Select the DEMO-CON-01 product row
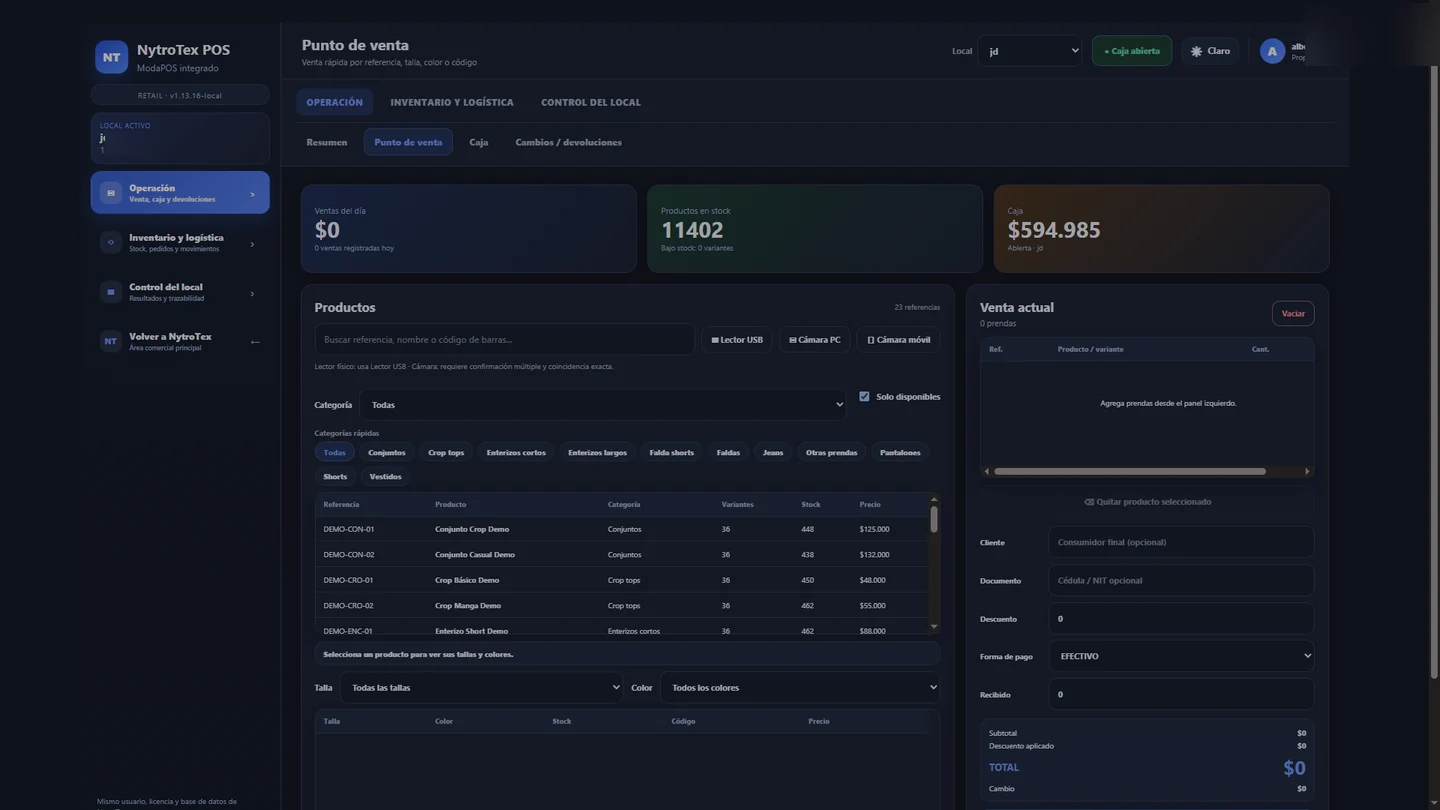This screenshot has height=810, width=1440. tap(621, 529)
